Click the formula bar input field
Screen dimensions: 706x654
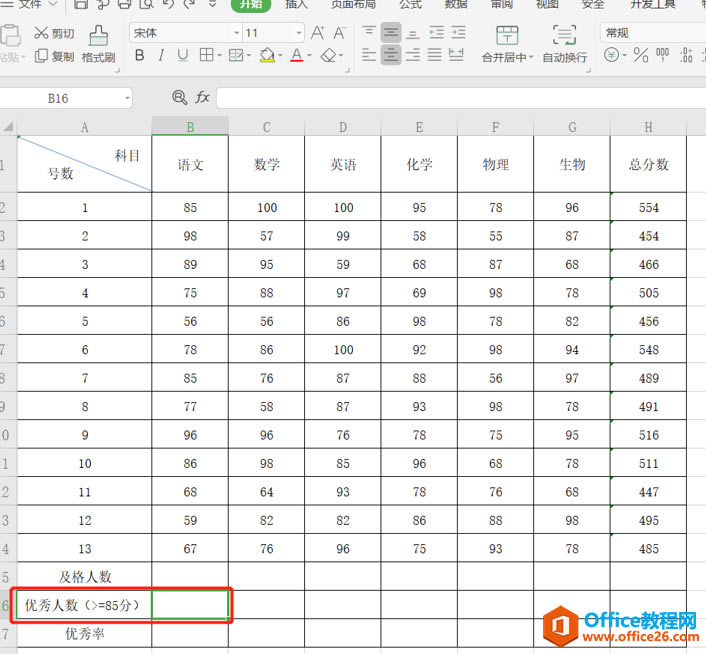tap(461, 98)
